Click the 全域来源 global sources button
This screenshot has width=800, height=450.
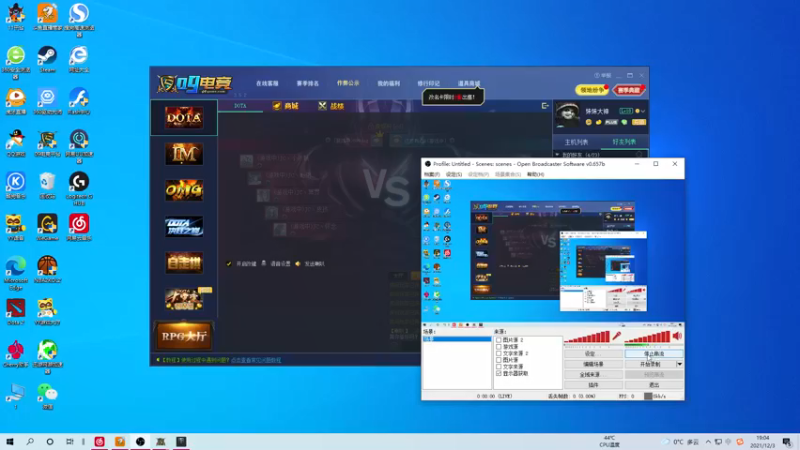click(593, 374)
